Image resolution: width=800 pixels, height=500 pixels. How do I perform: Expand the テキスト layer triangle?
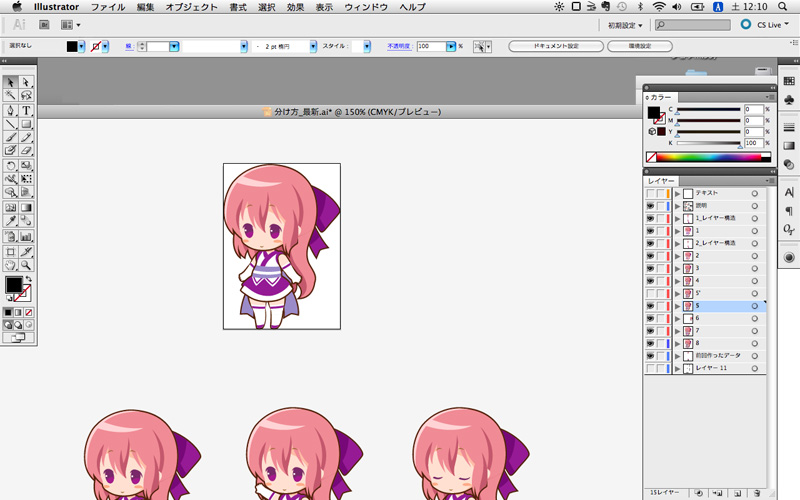[678, 193]
